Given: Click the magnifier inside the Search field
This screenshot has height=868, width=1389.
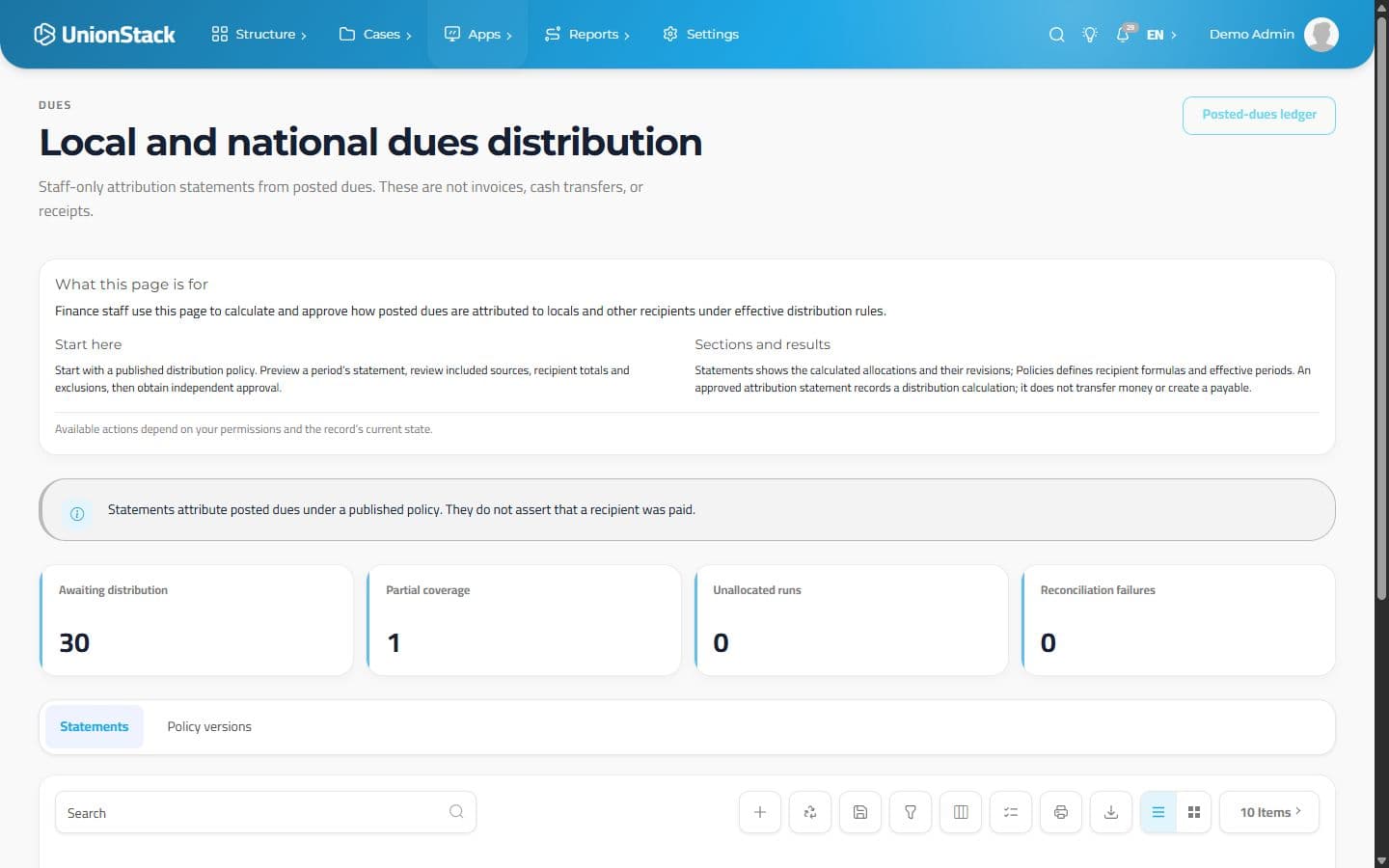Looking at the screenshot, I should coord(456,812).
